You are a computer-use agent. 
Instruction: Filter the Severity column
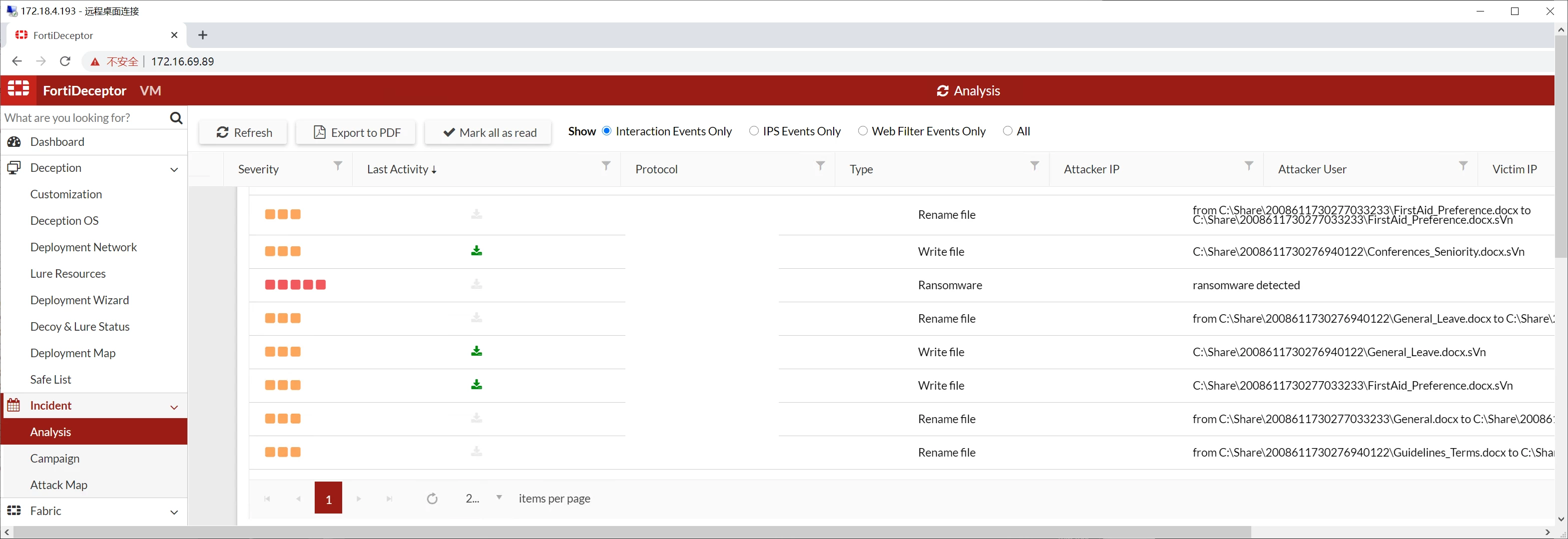click(x=338, y=166)
